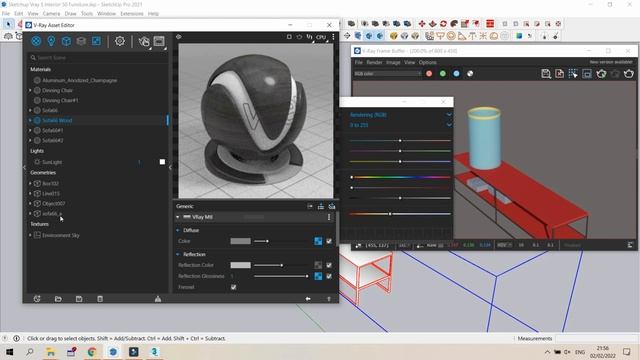
Task: Open Reflection Glossiness texture slot
Action: (318, 276)
